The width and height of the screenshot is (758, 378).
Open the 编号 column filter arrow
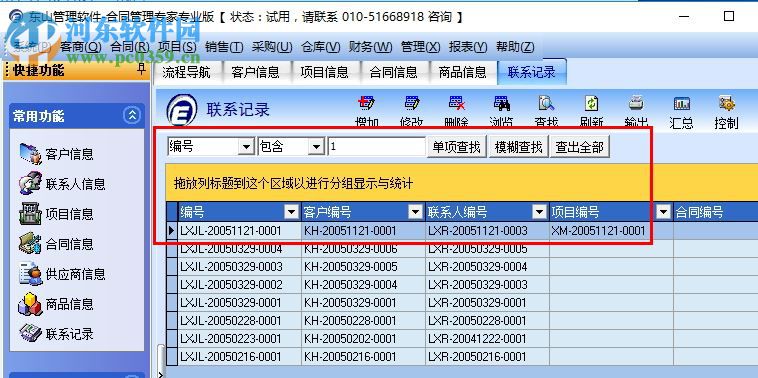click(292, 212)
